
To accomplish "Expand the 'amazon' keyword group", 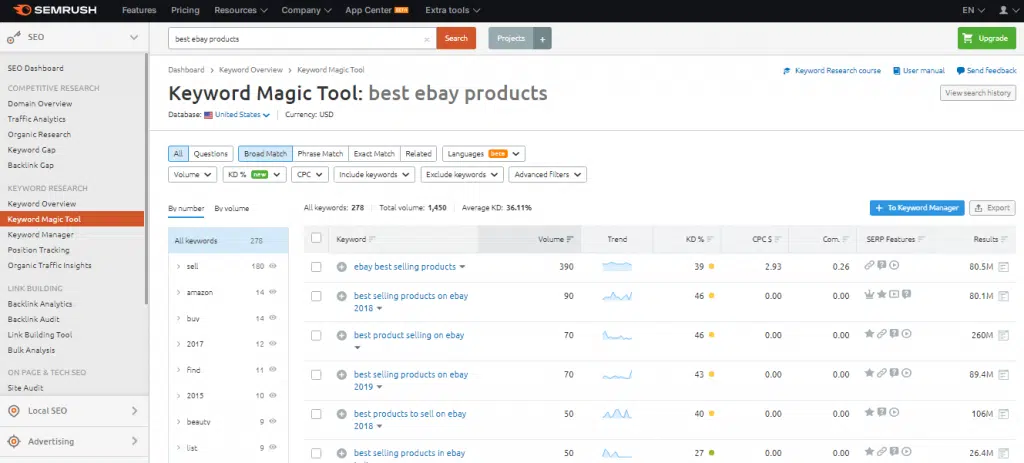I will [x=178, y=292].
